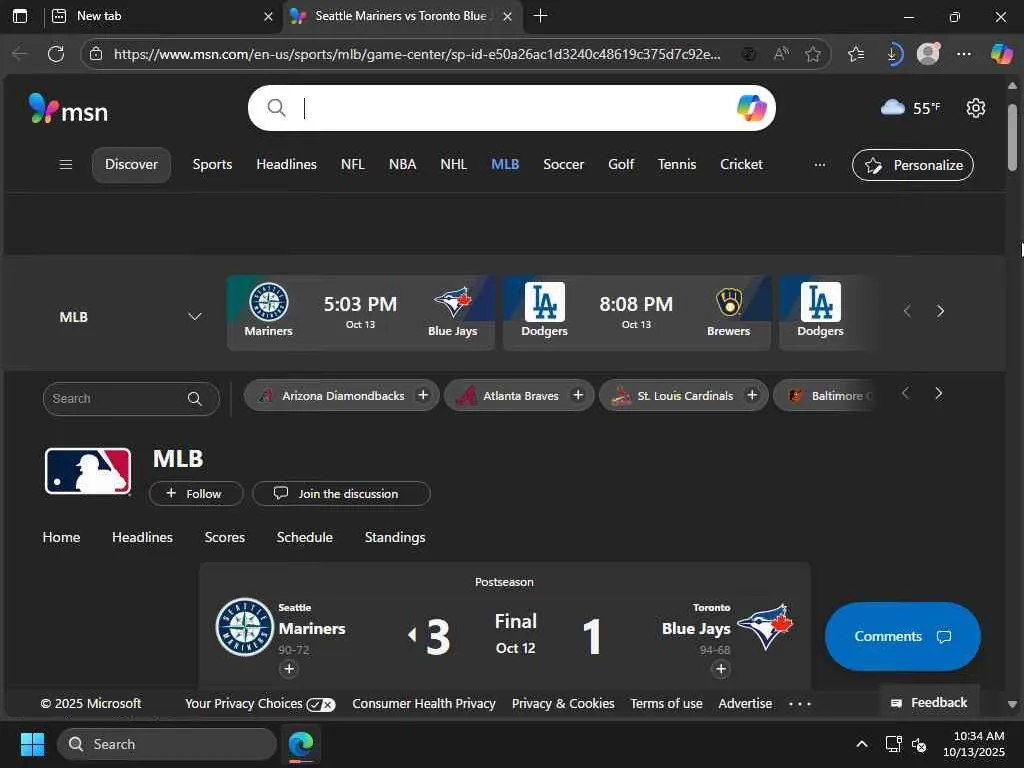The width and height of the screenshot is (1024, 768).
Task: Open the Standings tab under MLB
Action: pos(394,537)
